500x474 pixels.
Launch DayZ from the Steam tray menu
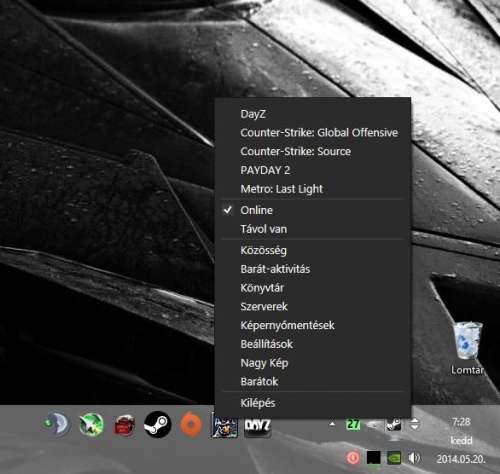point(312,114)
